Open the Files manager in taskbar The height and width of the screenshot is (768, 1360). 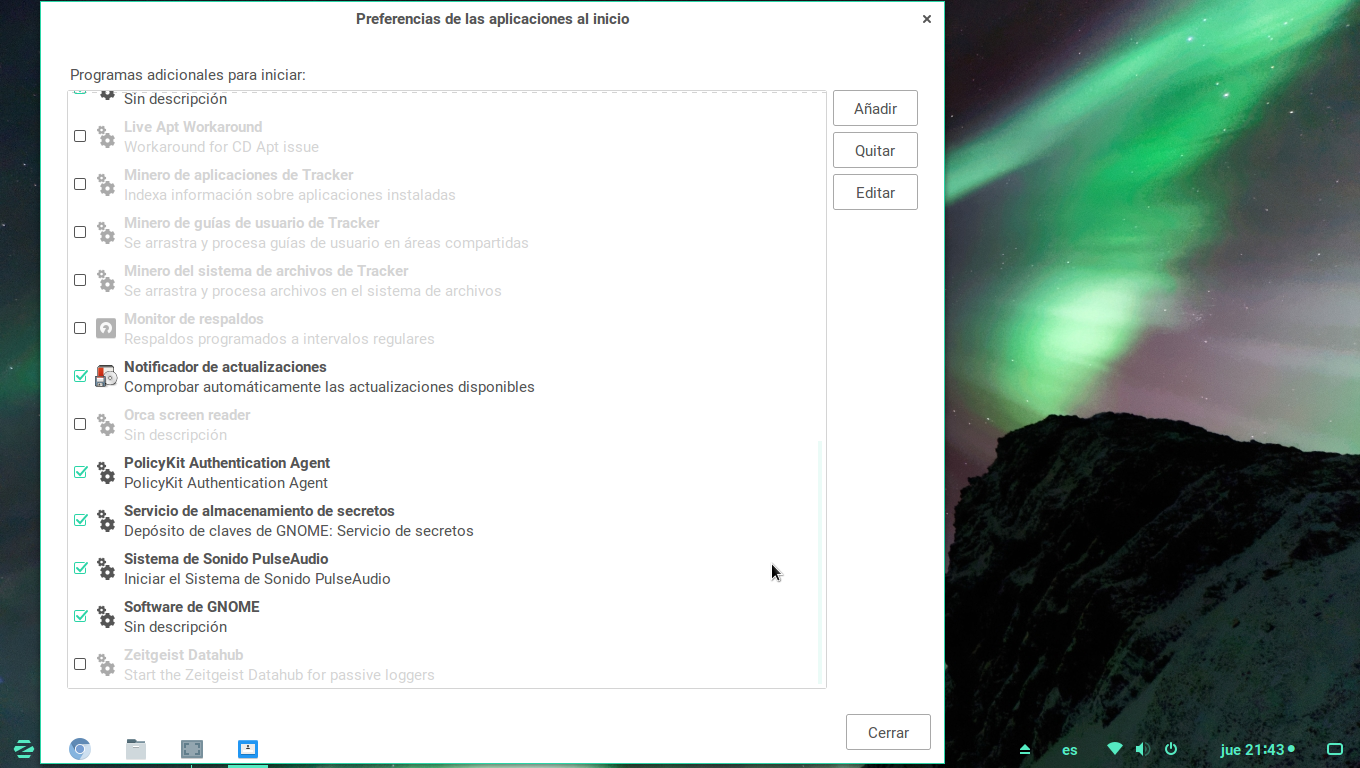(x=136, y=748)
